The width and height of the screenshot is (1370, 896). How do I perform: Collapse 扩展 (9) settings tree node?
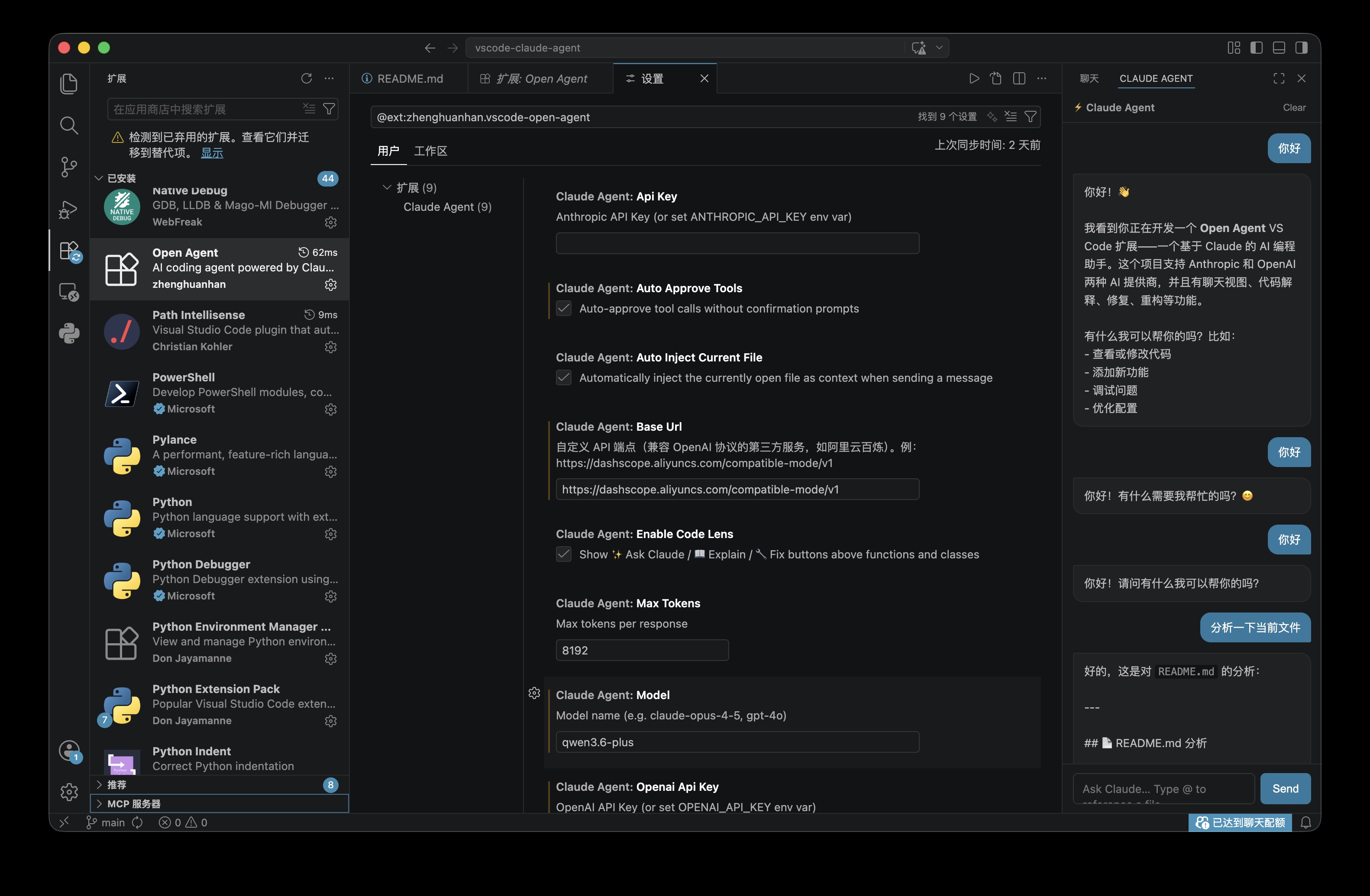387,187
